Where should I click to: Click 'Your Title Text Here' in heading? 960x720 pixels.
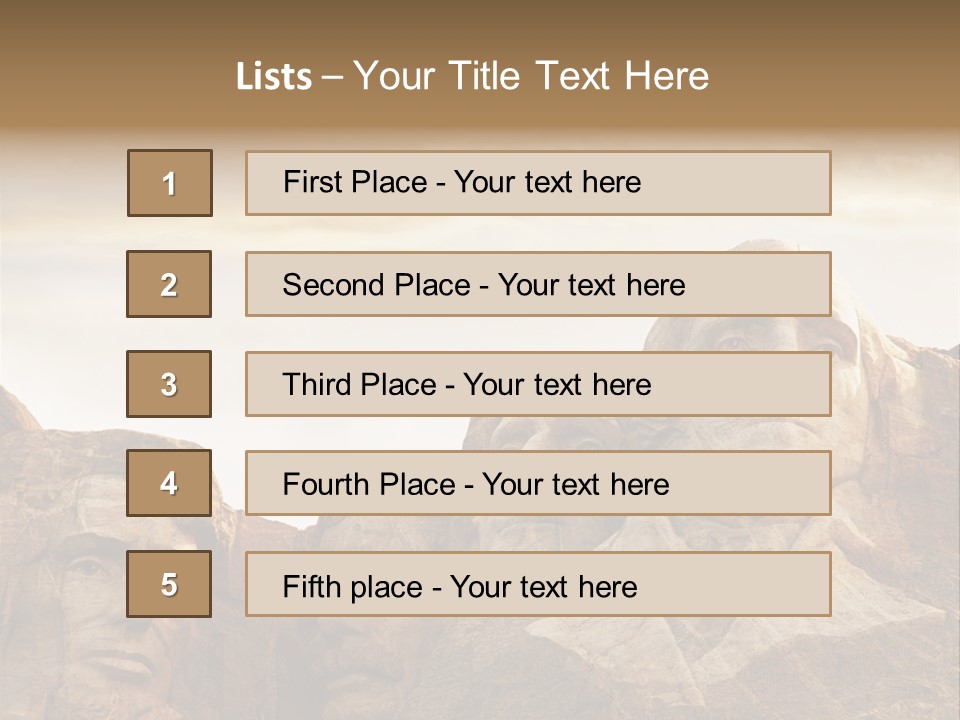tap(531, 76)
